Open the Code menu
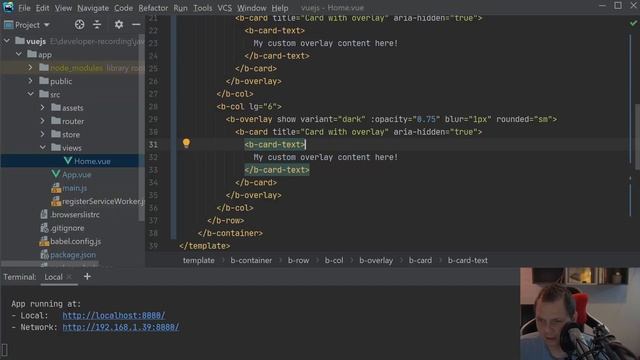Image resolution: width=640 pixels, height=360 pixels. click(123, 8)
